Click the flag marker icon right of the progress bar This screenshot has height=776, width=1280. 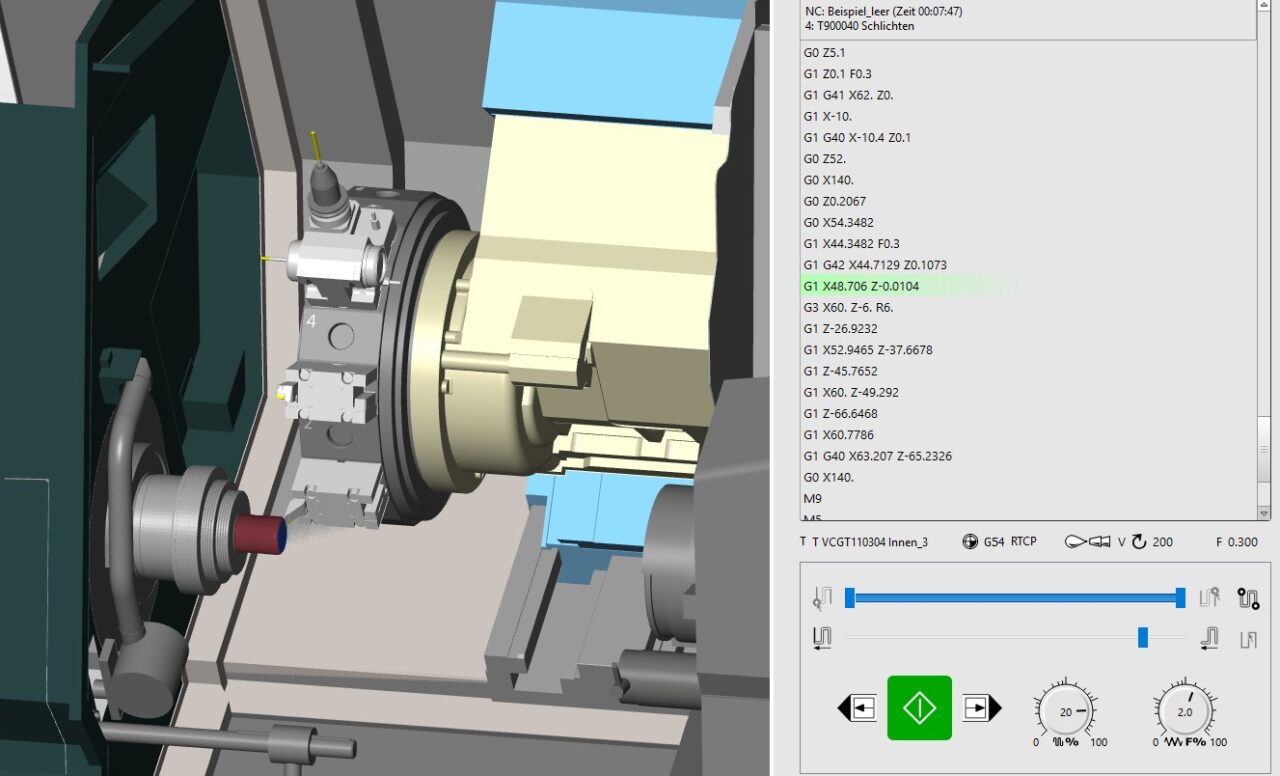pyautogui.click(x=1209, y=597)
